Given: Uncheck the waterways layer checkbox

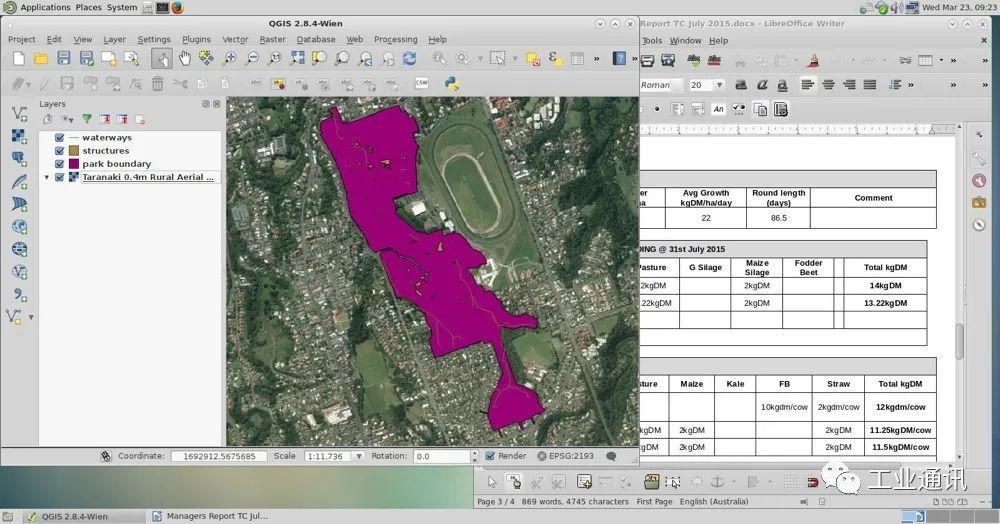Looking at the screenshot, I should click(60, 138).
